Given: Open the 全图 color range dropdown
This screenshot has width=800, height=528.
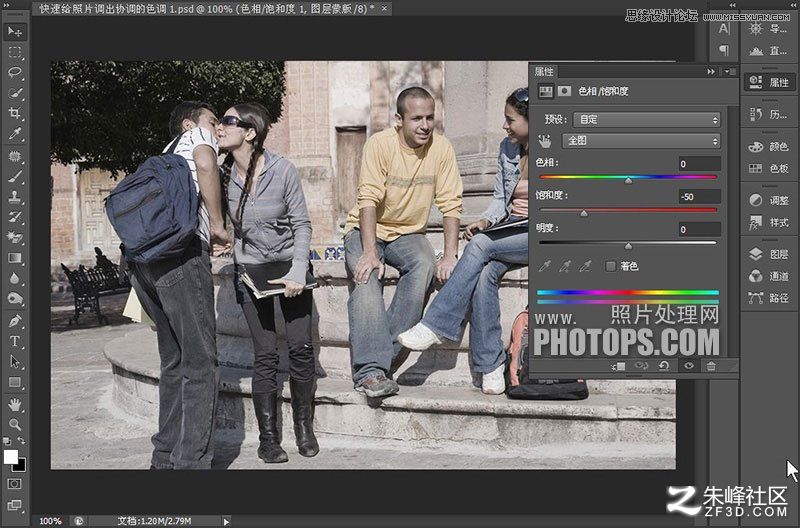Looking at the screenshot, I should [641, 140].
